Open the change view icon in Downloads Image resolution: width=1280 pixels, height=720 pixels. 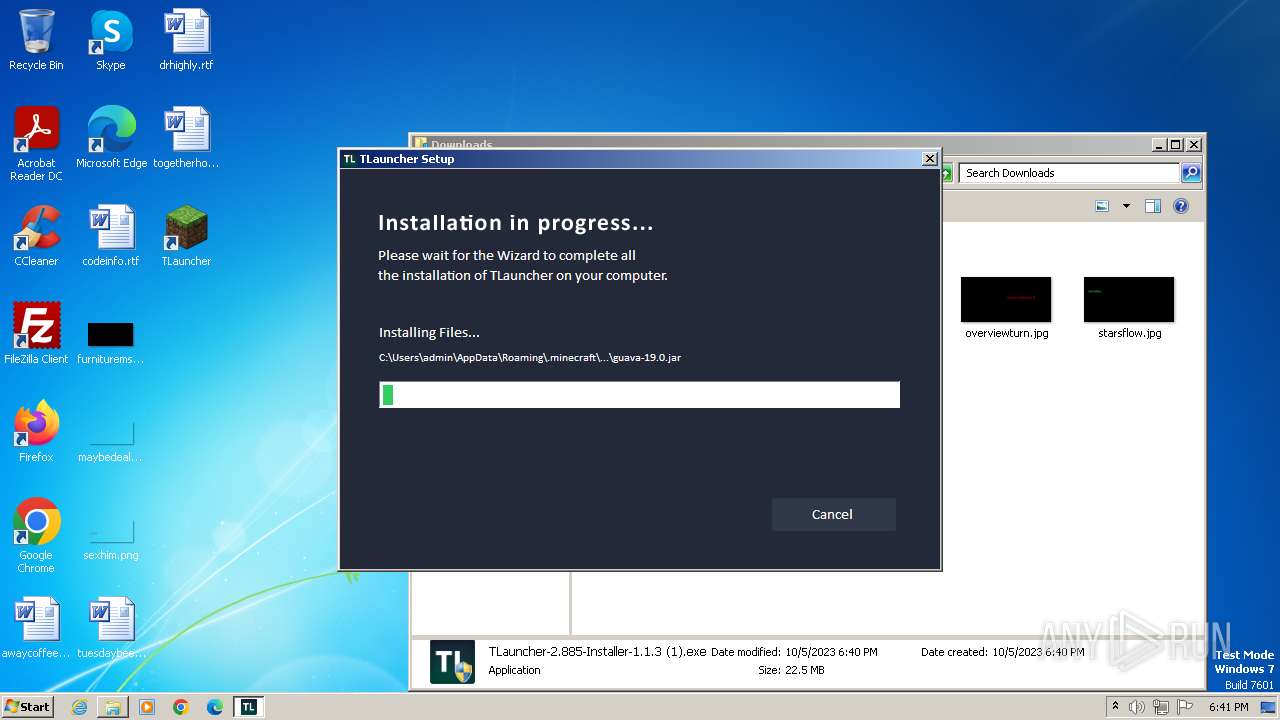click(1102, 206)
